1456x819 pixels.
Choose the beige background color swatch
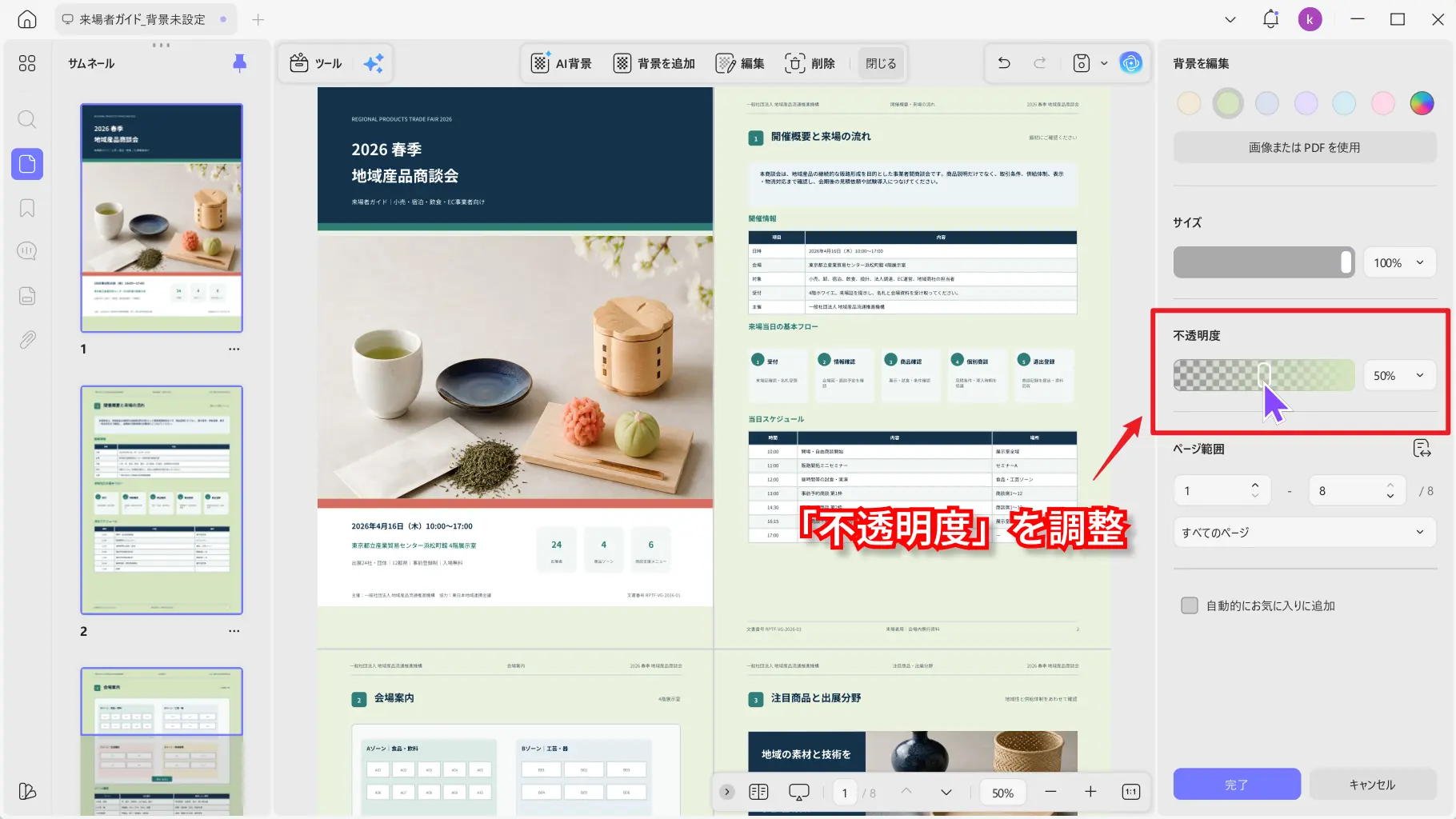[x=1189, y=102]
